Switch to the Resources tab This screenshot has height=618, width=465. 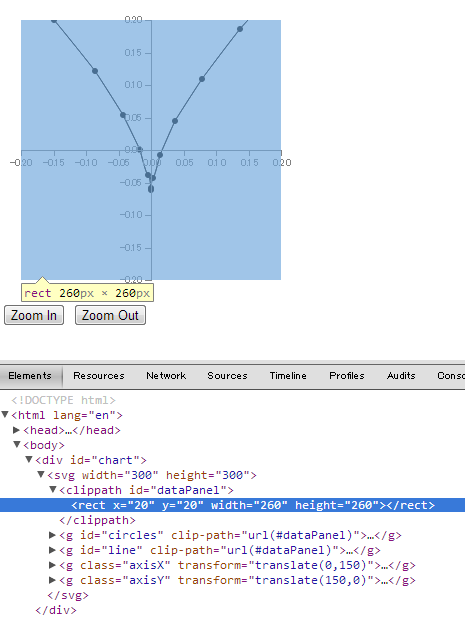(x=99, y=376)
